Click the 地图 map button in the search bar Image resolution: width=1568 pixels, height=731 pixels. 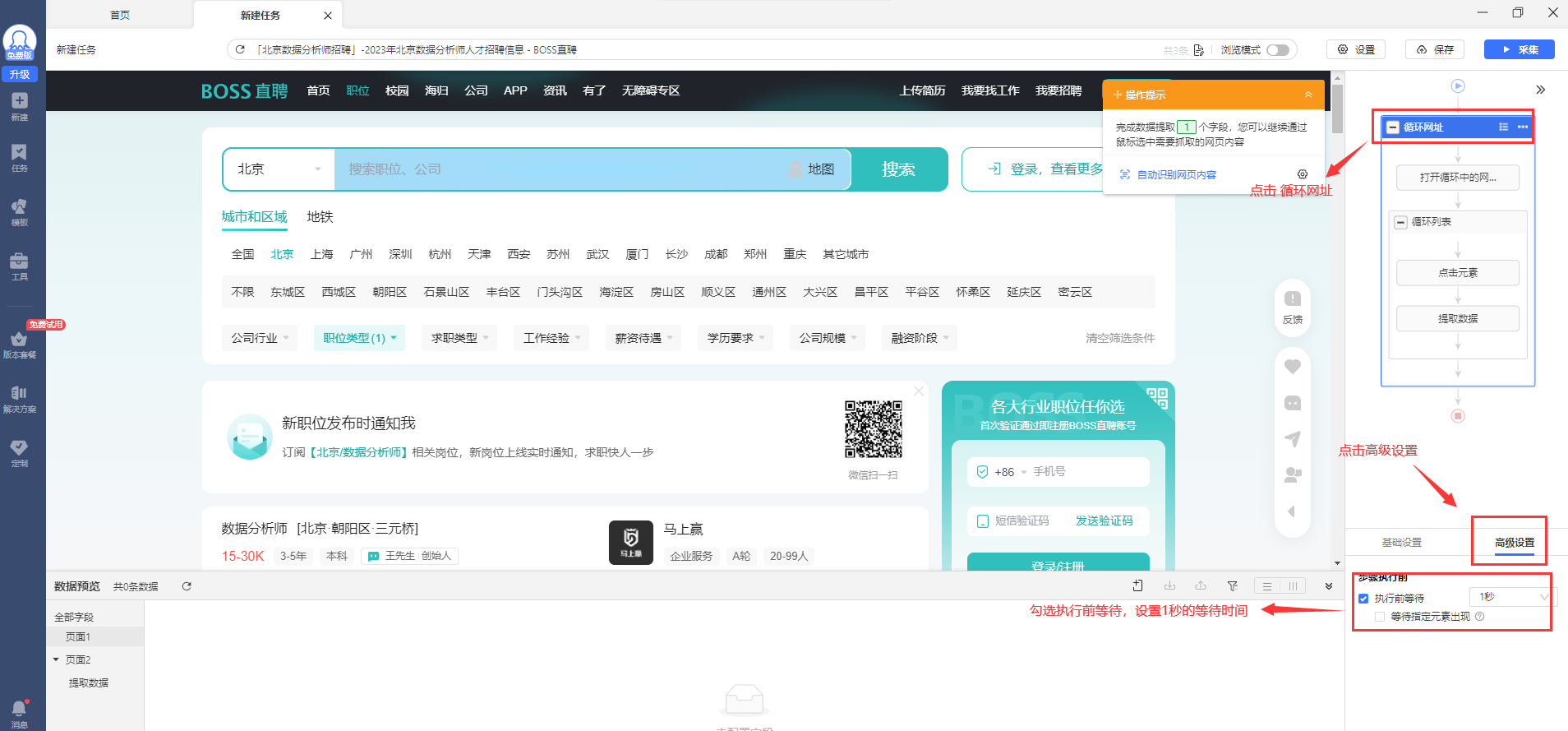812,169
